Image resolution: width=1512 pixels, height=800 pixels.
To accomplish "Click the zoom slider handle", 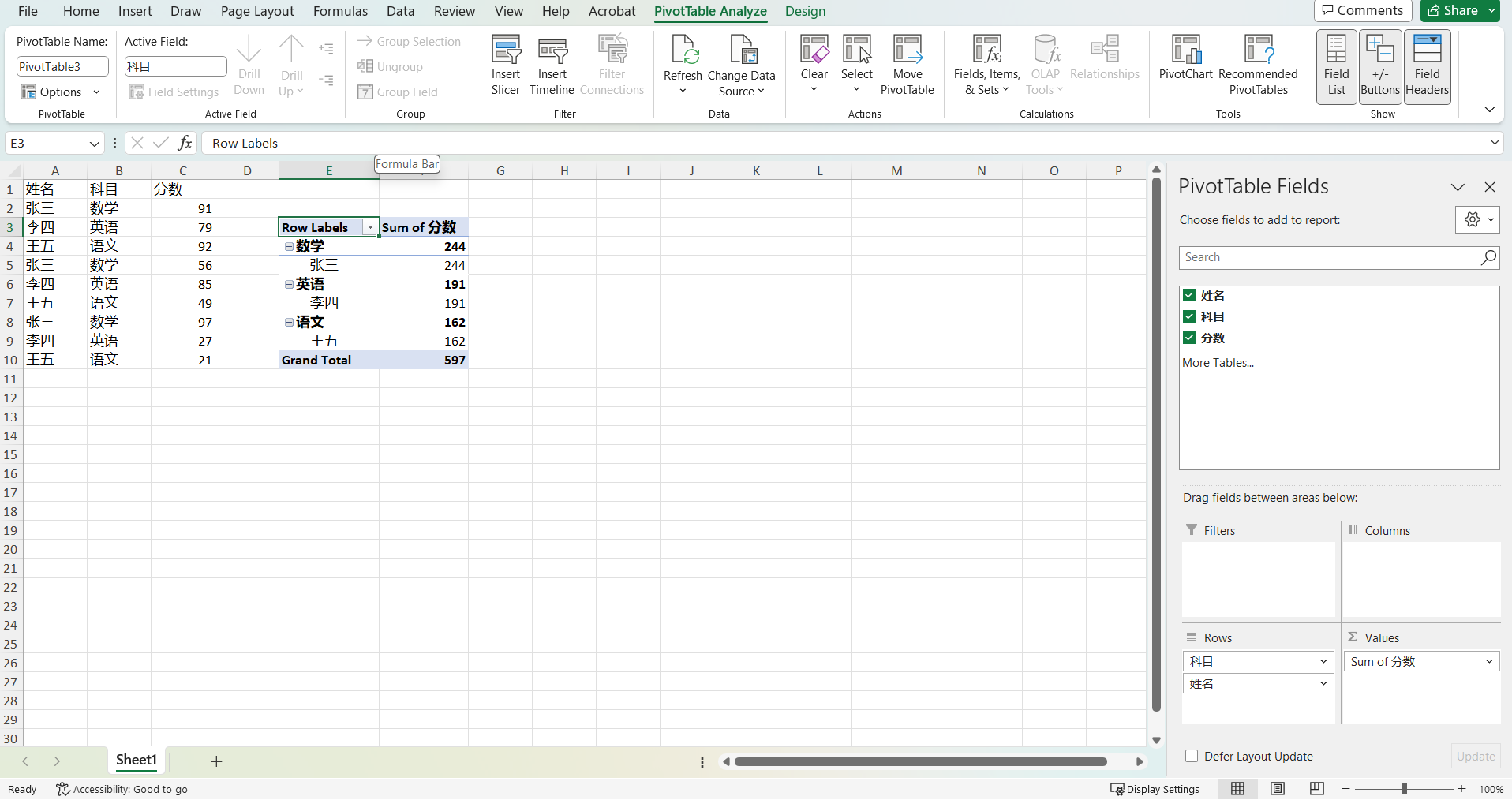I will (1405, 789).
